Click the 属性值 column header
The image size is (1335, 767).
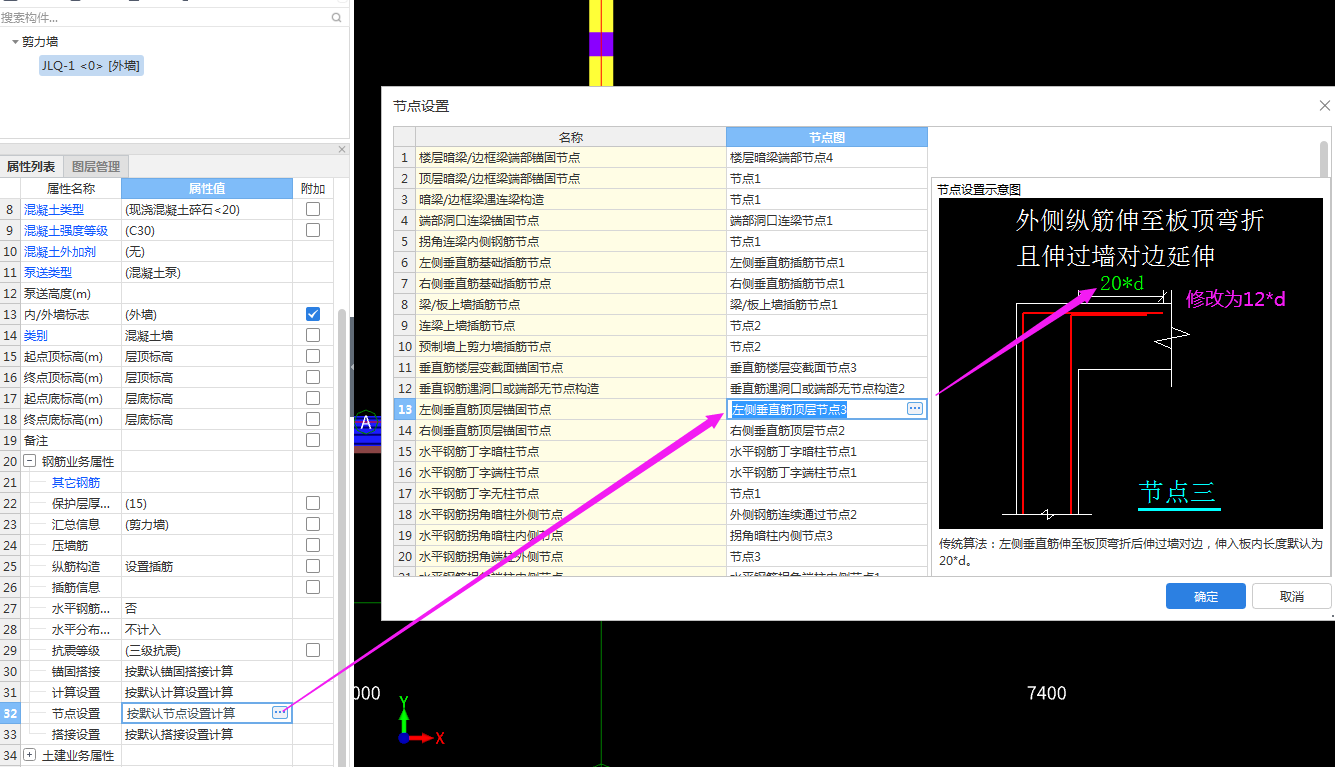pyautogui.click(x=207, y=188)
